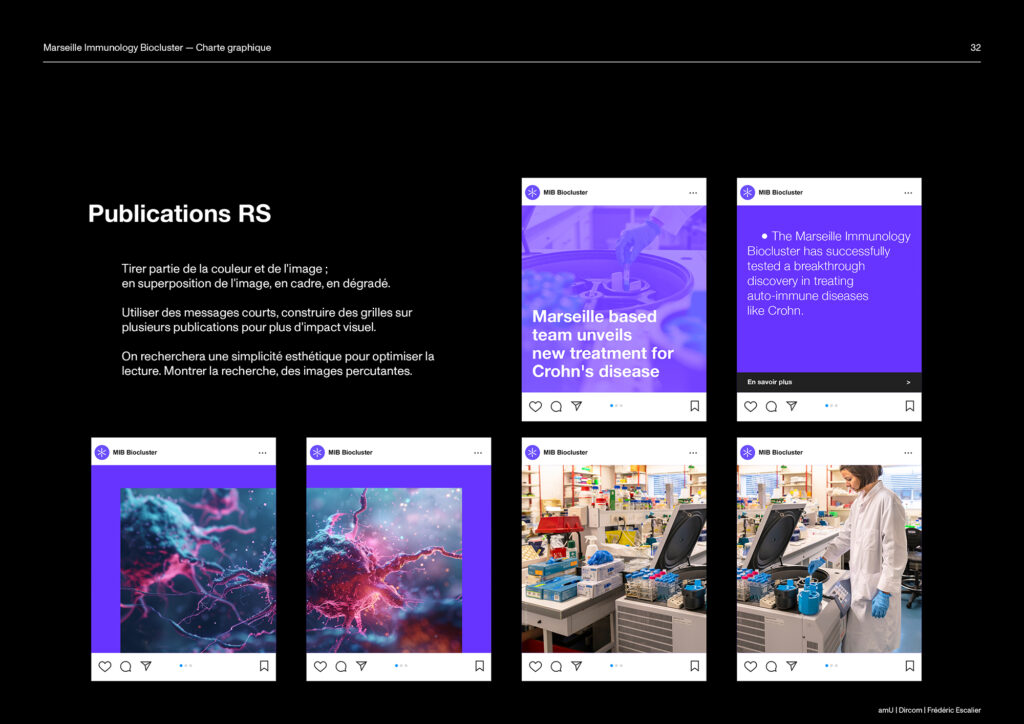Share the empty lab centrifuge post
Screen dimensions: 1024x724
[577, 666]
